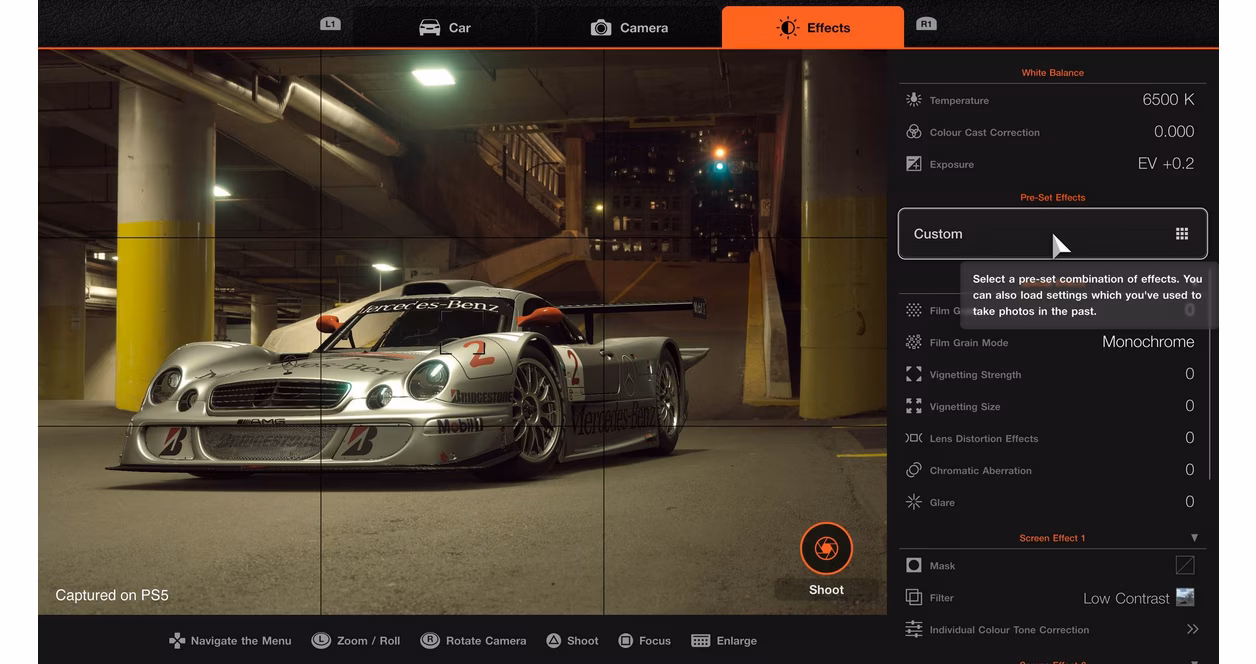The image size is (1256, 664).
Task: Click the Lens Distortion Effects icon
Action: pos(913,438)
